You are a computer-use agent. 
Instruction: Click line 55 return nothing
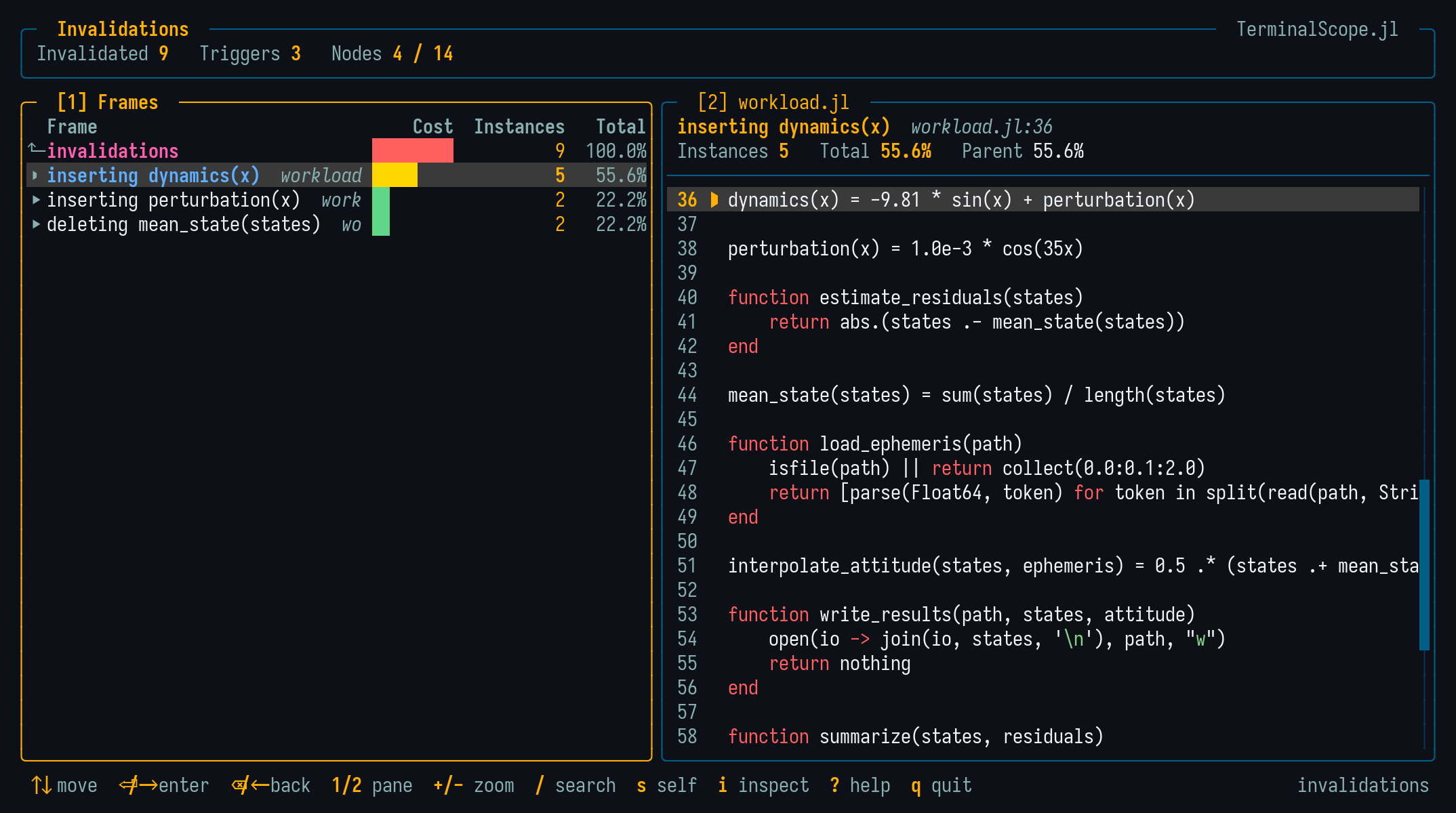click(x=840, y=663)
